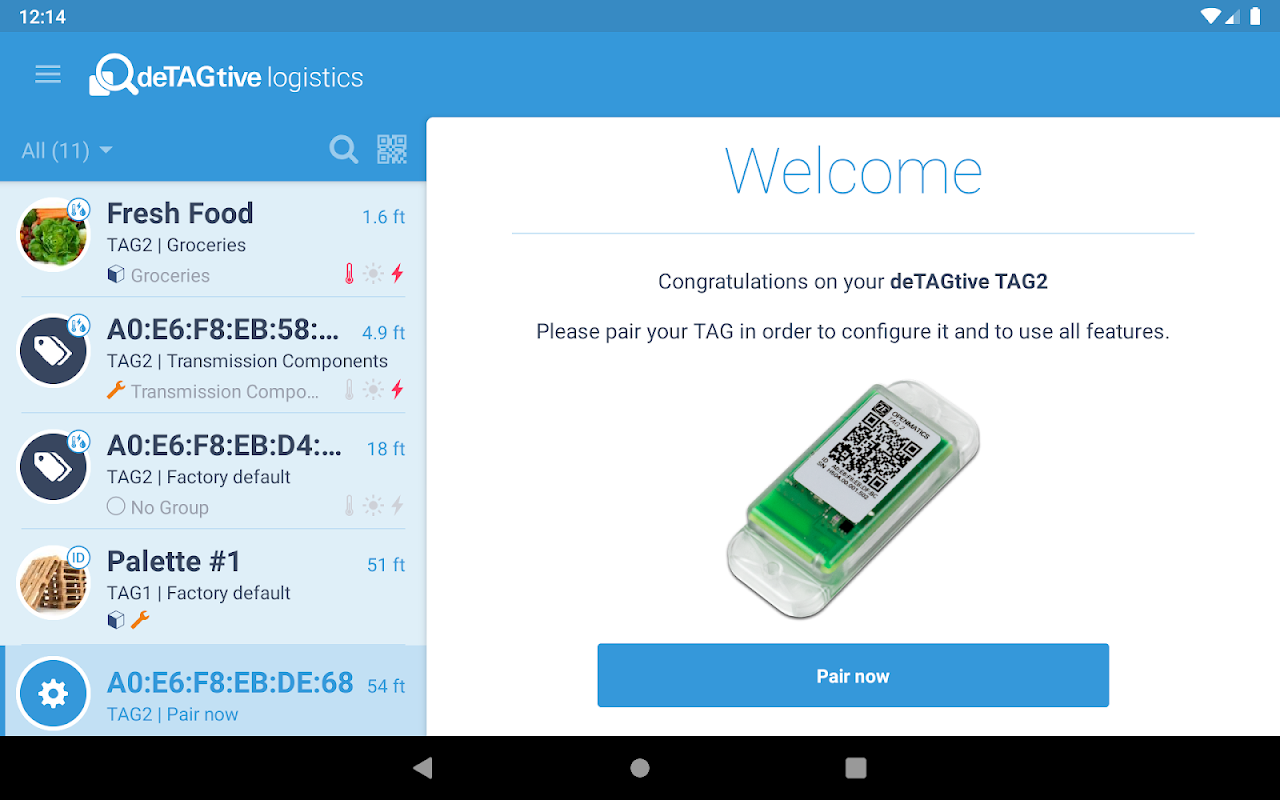Image resolution: width=1280 pixels, height=800 pixels.
Task: Tap the 1.6 ft distance for Fresh Food
Action: tap(384, 217)
